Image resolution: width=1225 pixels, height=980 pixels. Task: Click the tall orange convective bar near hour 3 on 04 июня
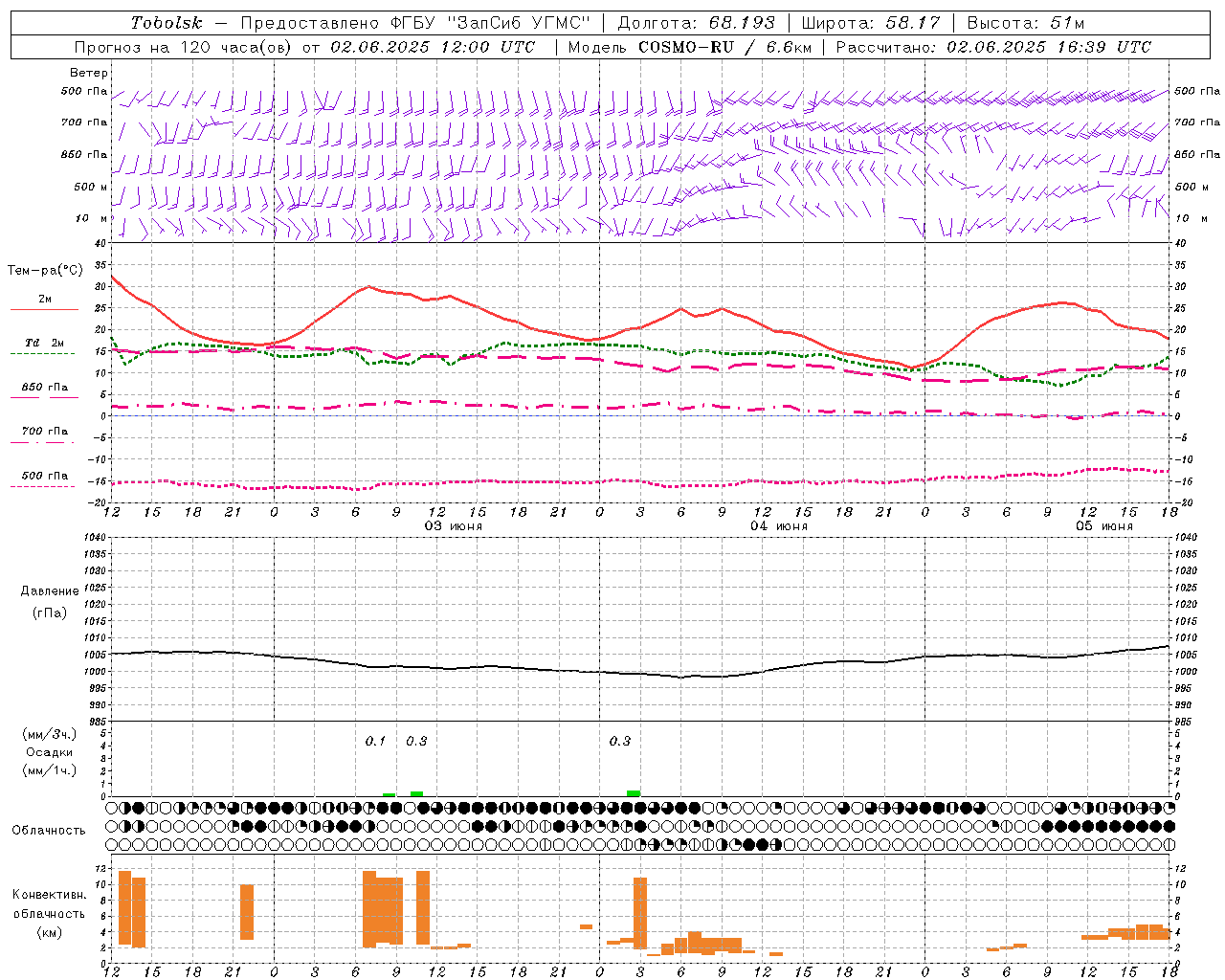640,914
